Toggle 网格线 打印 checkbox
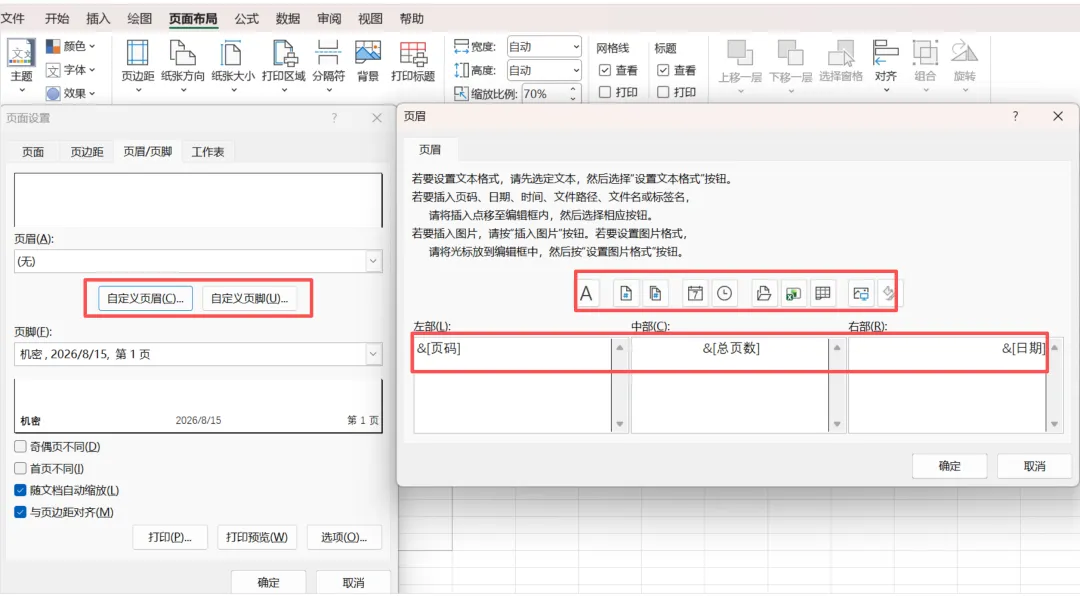This screenshot has width=1080, height=602. pyautogui.click(x=605, y=92)
